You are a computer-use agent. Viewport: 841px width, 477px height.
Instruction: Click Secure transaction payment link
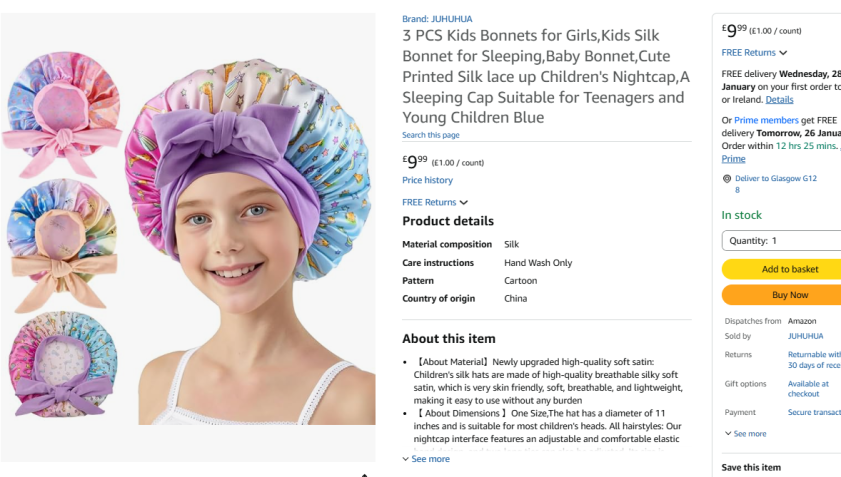[814, 412]
